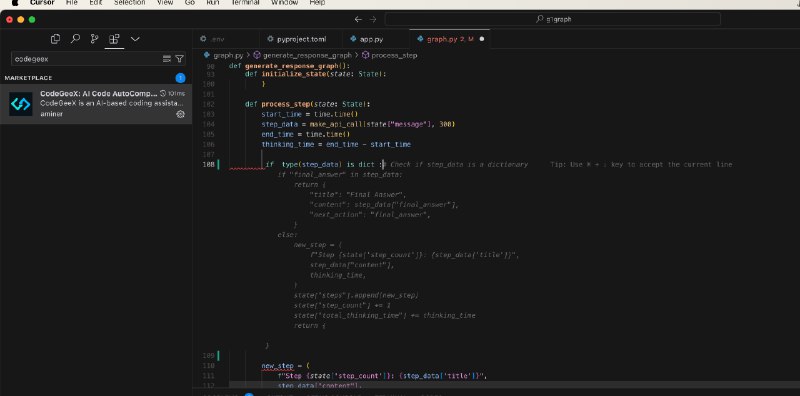This screenshot has height=396, width=800.
Task: Open the File menu
Action: (71, 3)
